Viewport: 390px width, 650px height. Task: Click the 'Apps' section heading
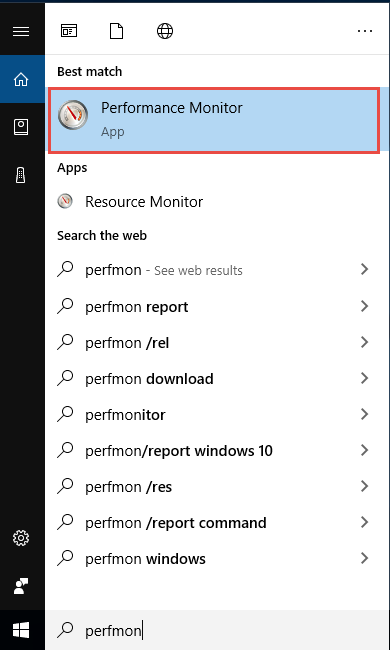(x=72, y=168)
